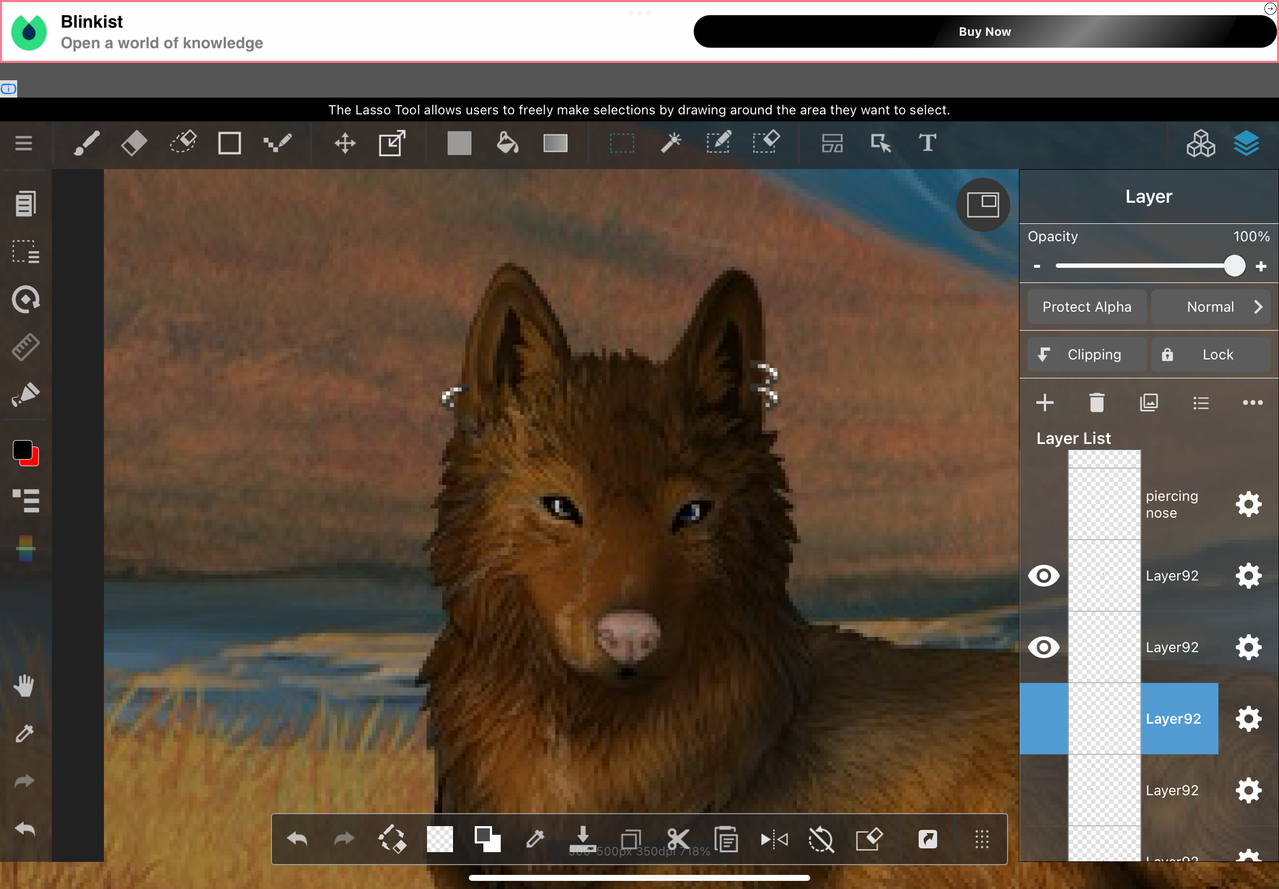Open the navigator window icon on canvas
1279x889 pixels.
pyautogui.click(x=983, y=205)
